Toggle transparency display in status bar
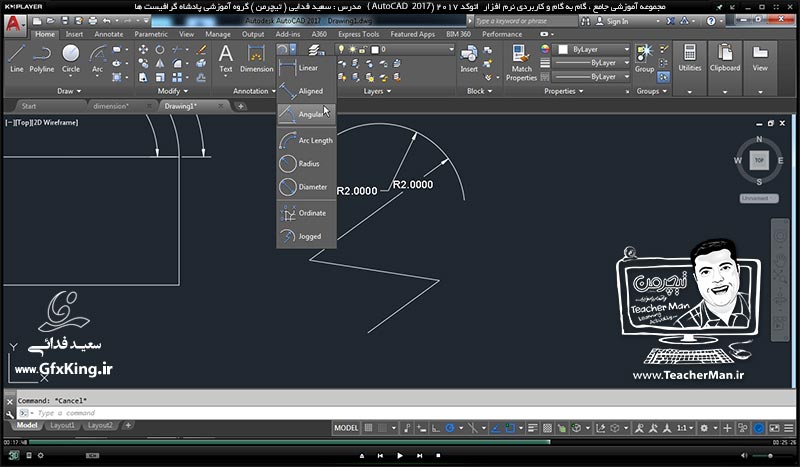Viewport: 800px width, 467px height. (547, 428)
